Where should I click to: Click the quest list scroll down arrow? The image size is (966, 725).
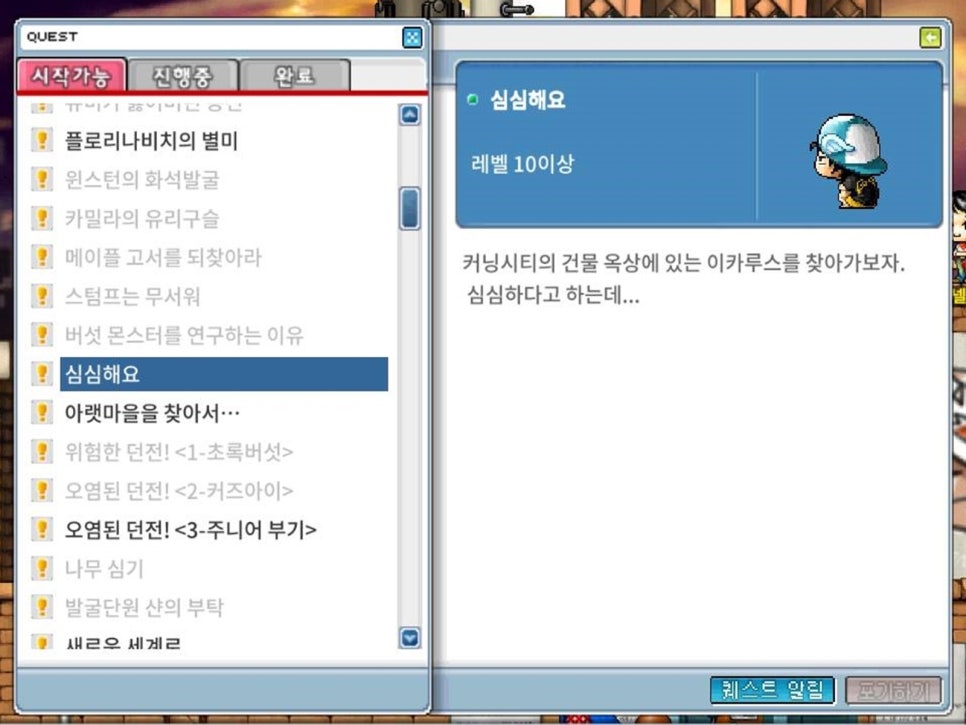[x=410, y=638]
